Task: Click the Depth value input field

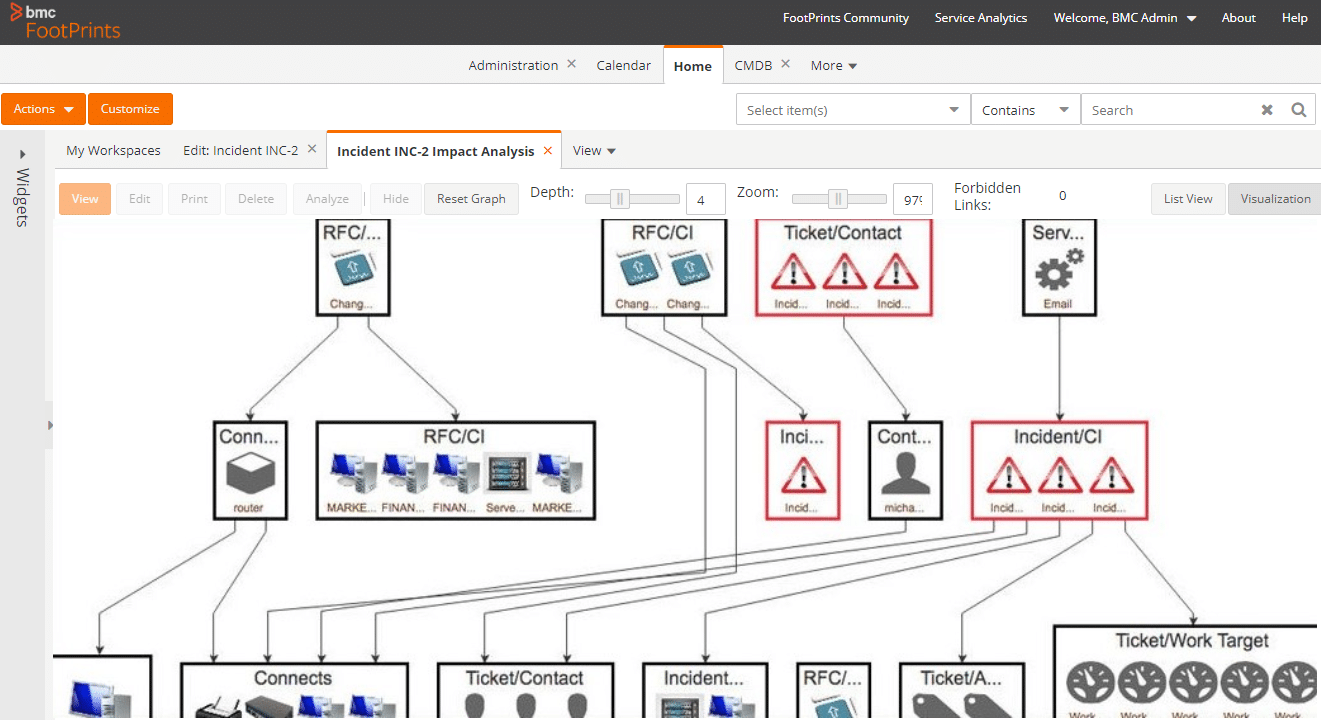Action: [x=706, y=199]
